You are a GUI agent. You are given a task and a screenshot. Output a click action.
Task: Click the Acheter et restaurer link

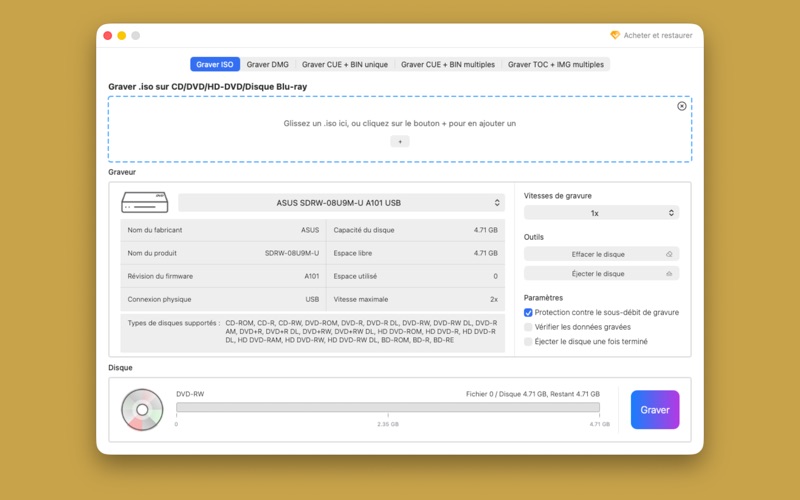coord(658,35)
